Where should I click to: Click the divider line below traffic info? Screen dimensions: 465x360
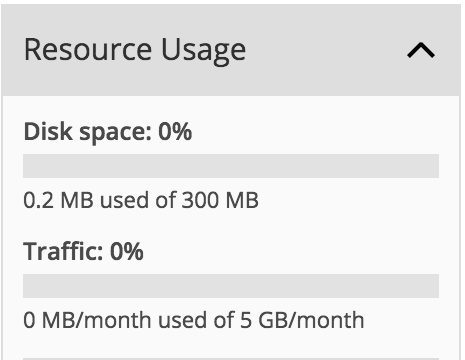(231, 359)
